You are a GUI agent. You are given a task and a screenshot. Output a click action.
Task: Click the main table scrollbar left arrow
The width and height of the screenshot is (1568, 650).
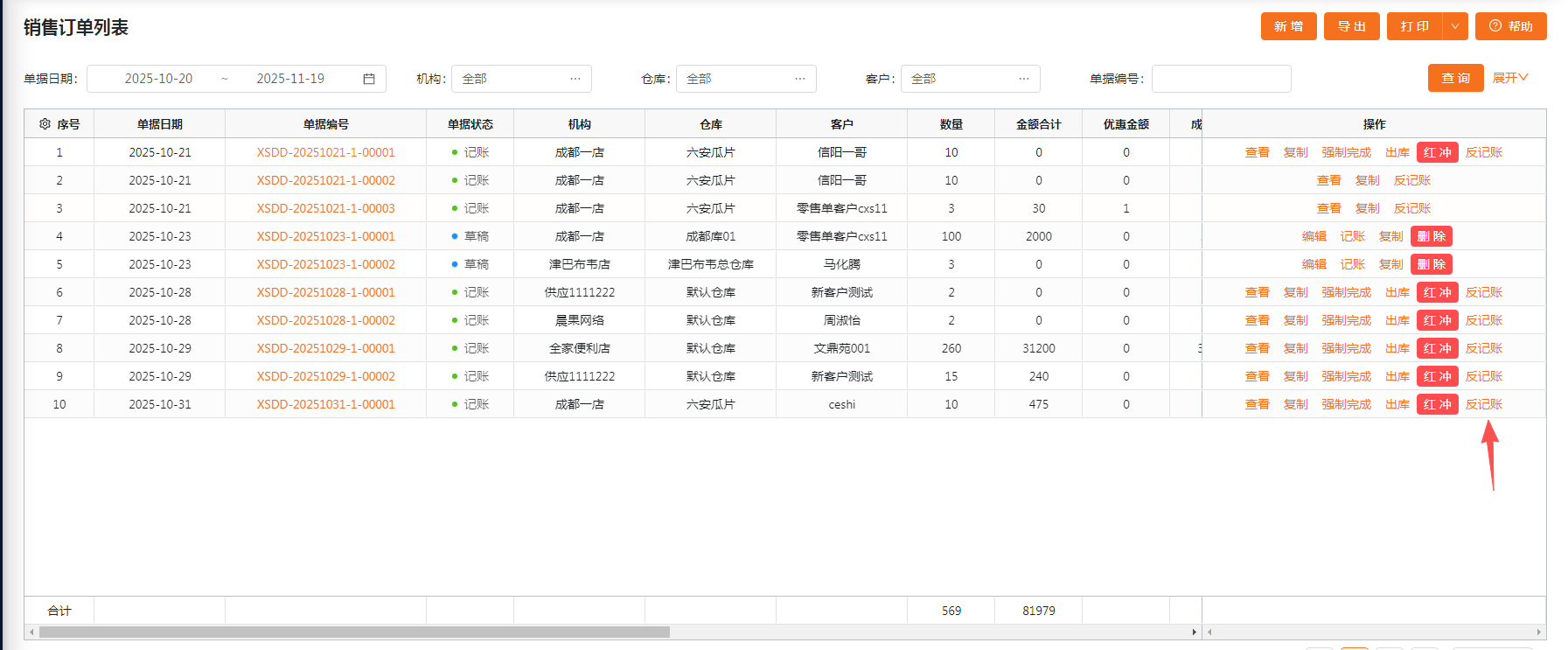31,632
